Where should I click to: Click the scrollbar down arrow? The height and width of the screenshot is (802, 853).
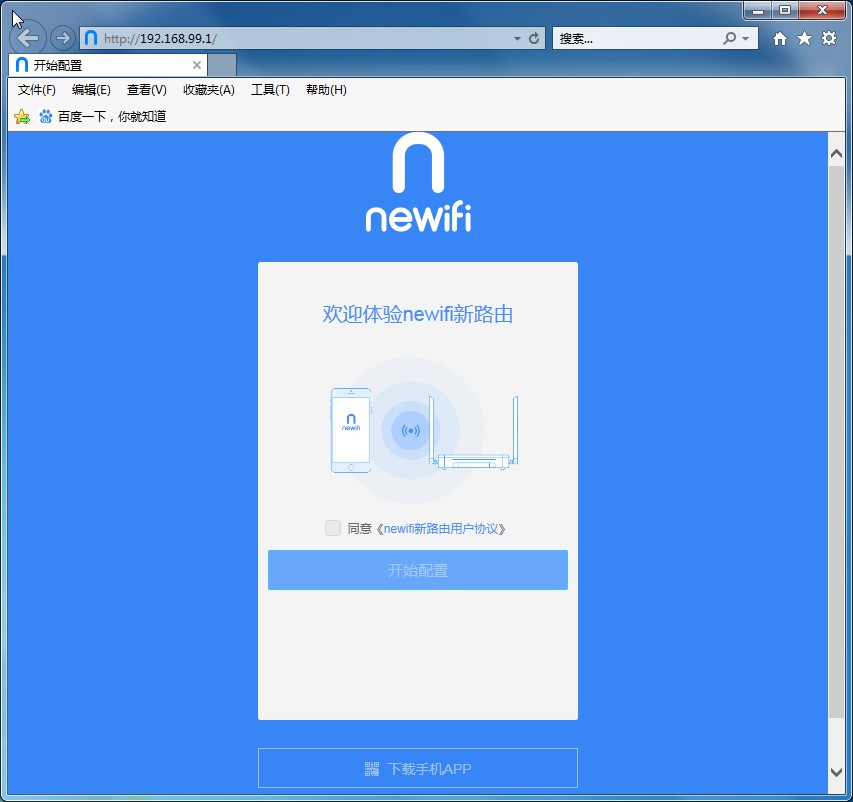(x=837, y=772)
